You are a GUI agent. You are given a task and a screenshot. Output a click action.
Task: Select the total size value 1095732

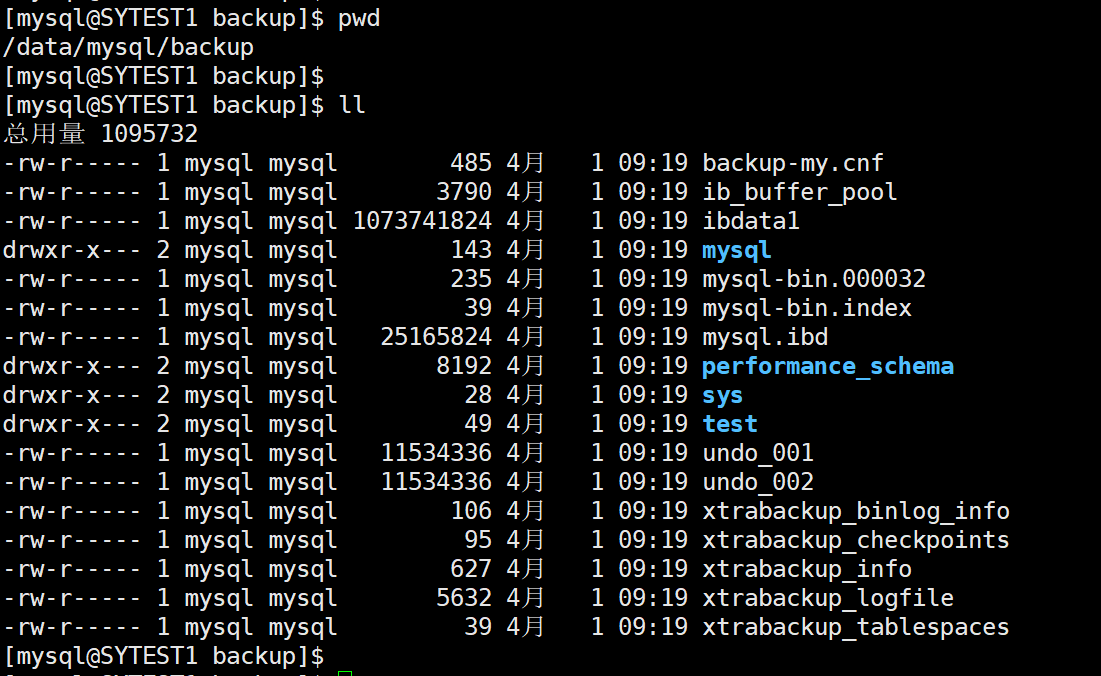[150, 133]
